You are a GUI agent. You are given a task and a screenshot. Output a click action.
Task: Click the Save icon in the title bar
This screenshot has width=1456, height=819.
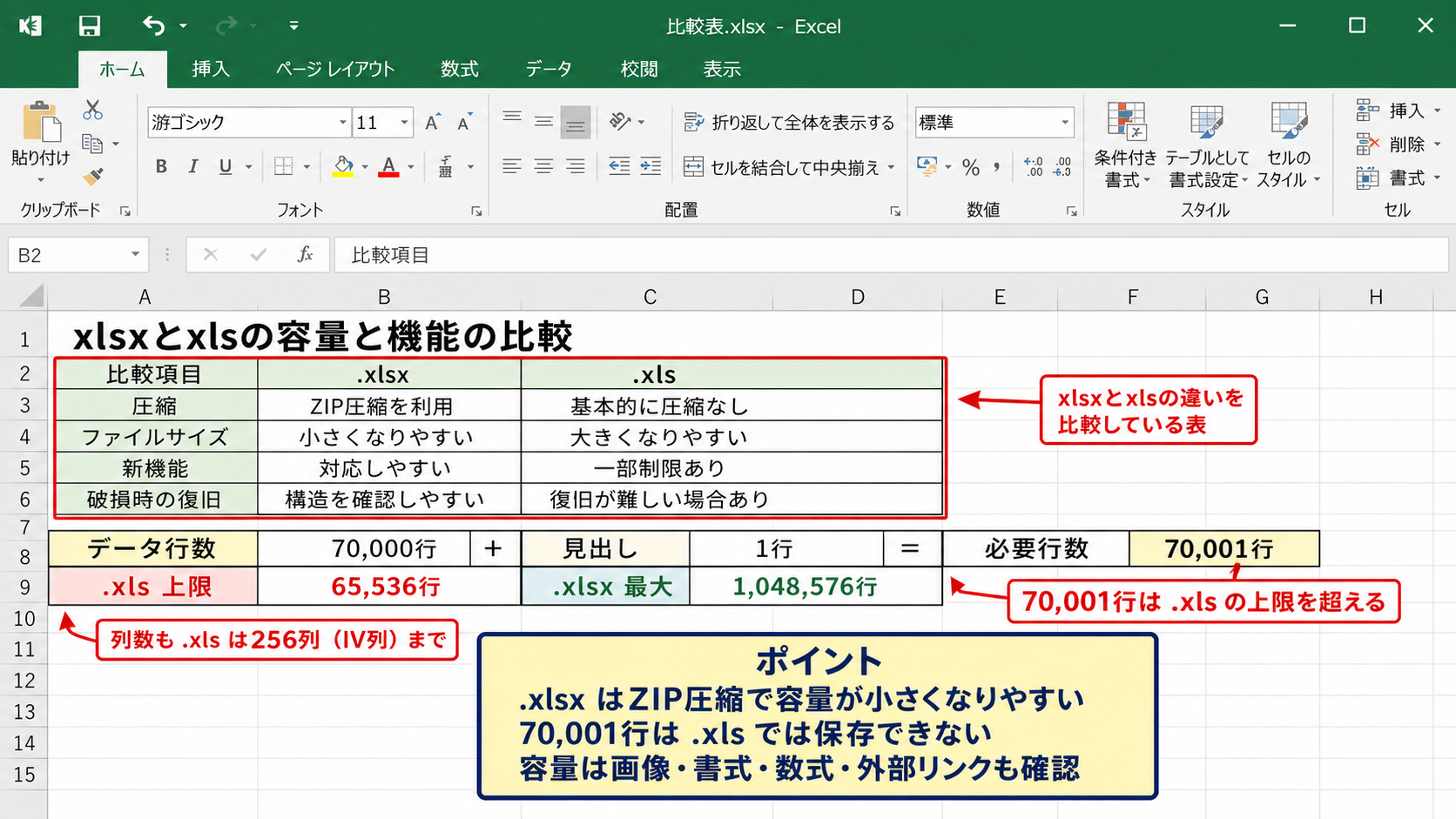pos(89,26)
